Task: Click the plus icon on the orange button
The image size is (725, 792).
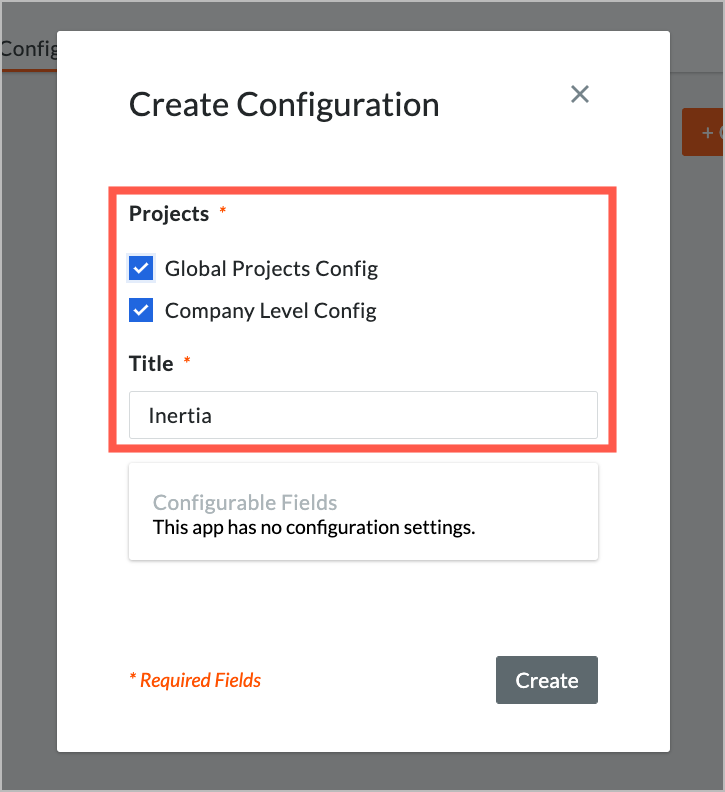Action: click(707, 133)
